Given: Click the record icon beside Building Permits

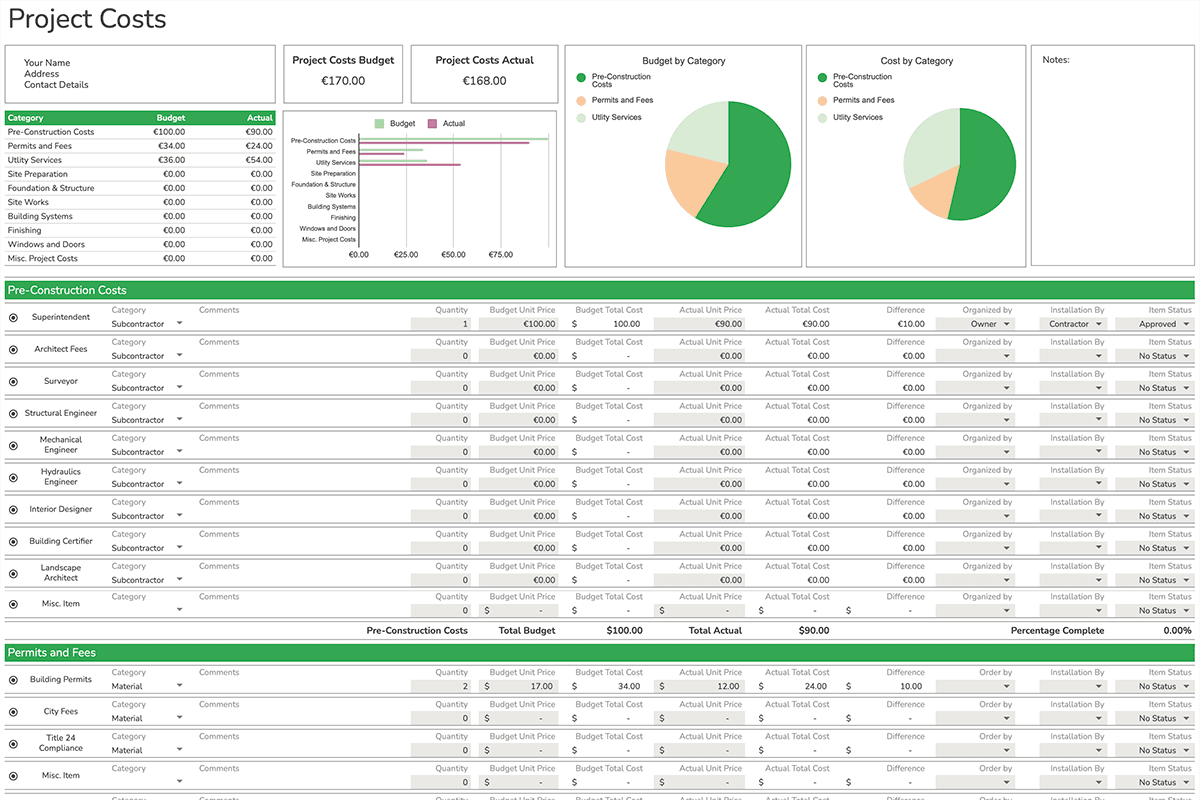Looking at the screenshot, I should [13, 679].
